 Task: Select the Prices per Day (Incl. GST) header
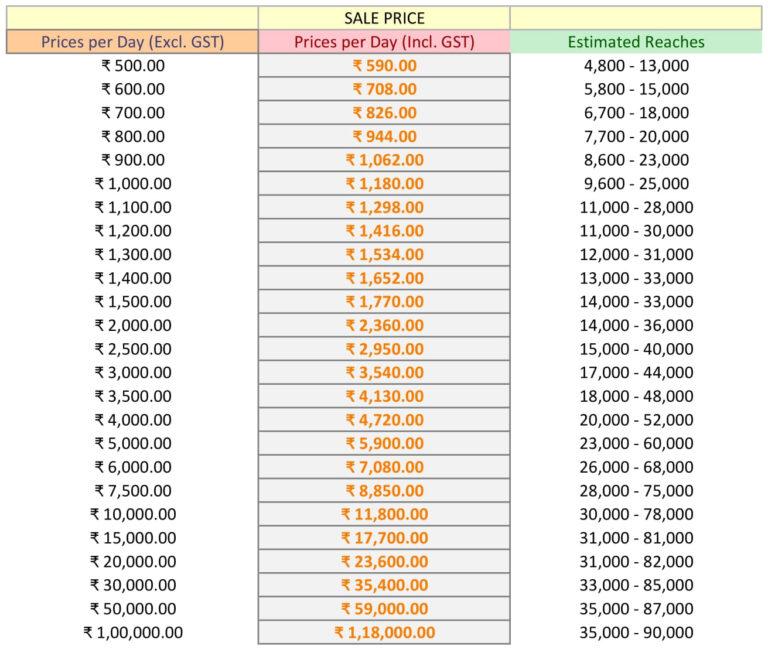tap(384, 42)
